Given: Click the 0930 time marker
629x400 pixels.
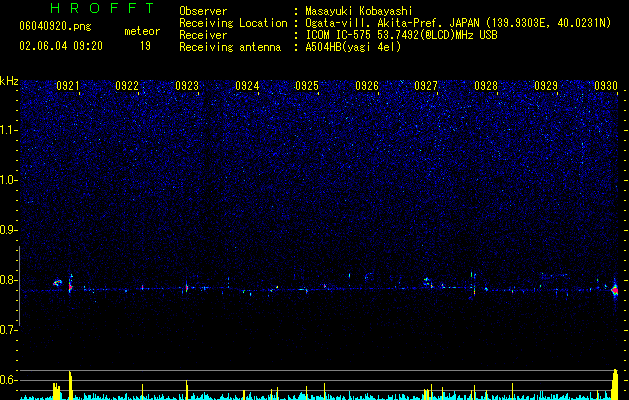Looking at the screenshot, I should click(606, 86).
